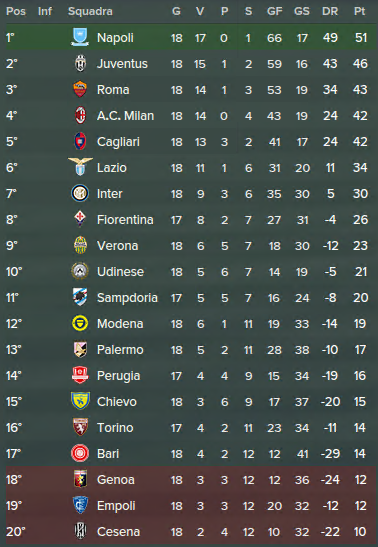
Task: Click the Fiorentina crest icon
Action: [80, 219]
